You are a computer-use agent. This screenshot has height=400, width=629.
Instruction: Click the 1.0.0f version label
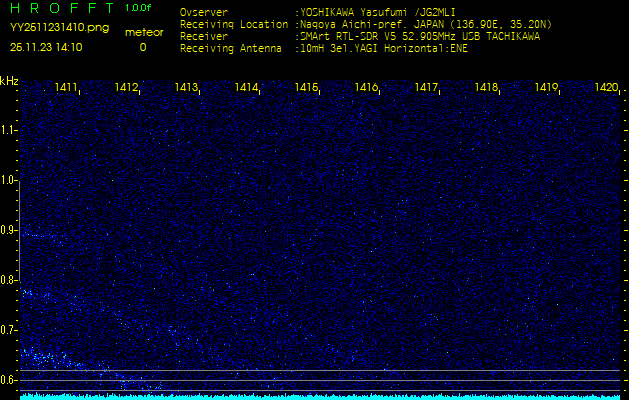[x=139, y=8]
